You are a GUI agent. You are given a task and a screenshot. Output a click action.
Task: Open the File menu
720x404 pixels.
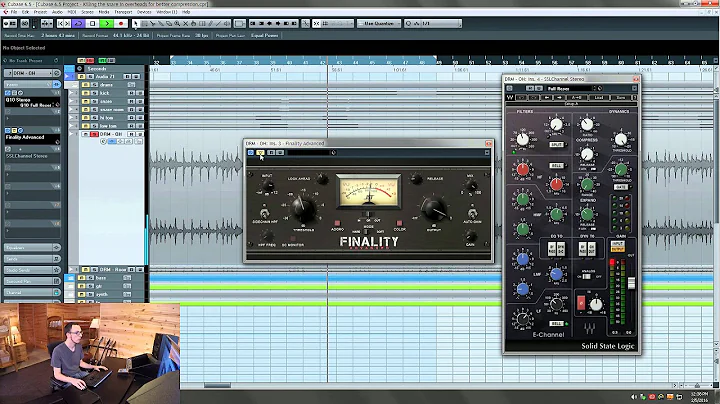(x=14, y=12)
